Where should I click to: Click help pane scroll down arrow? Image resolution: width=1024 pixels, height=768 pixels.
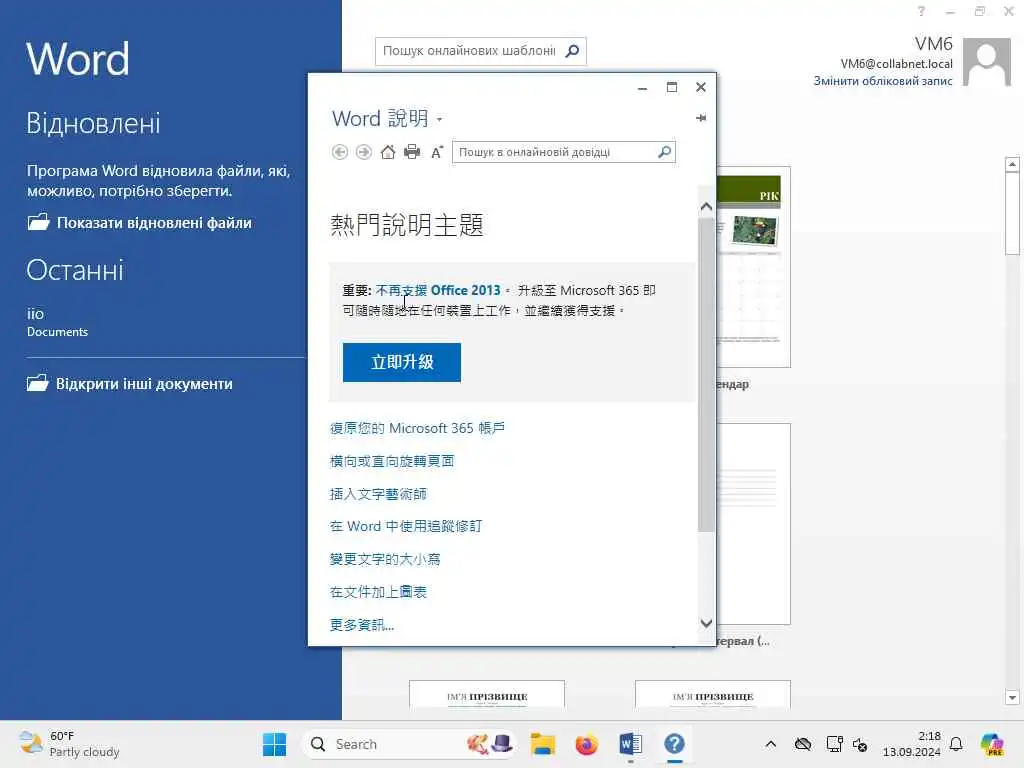706,623
